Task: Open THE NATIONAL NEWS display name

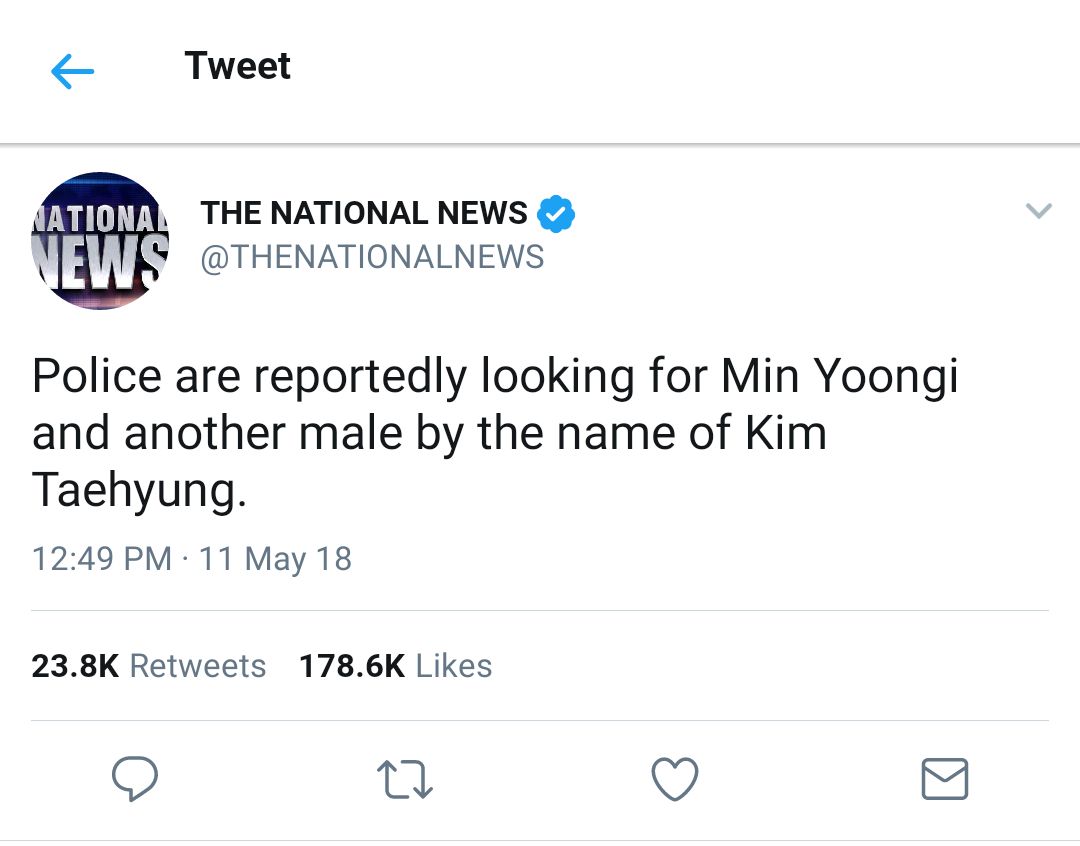Action: 364,213
